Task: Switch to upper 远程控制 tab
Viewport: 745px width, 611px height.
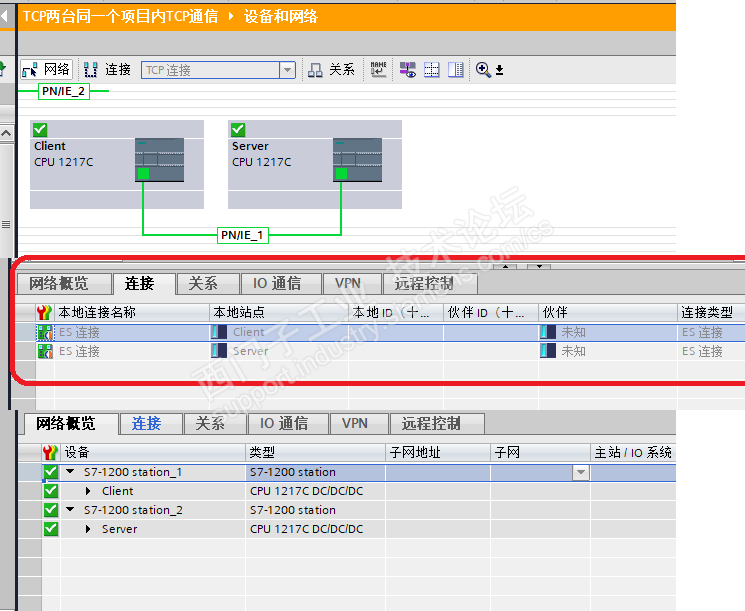Action: click(430, 284)
